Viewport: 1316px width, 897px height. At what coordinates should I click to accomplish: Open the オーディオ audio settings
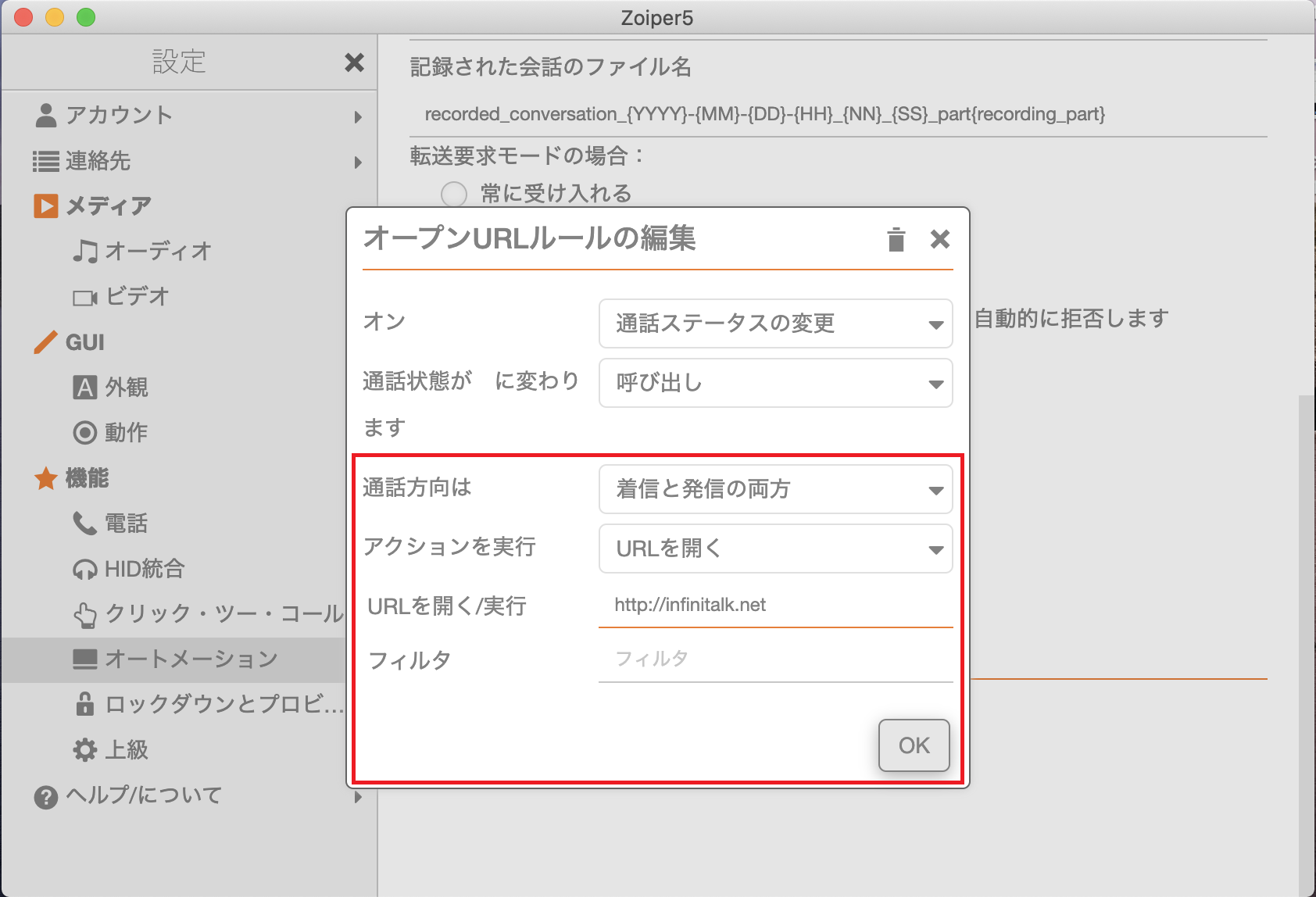click(142, 251)
